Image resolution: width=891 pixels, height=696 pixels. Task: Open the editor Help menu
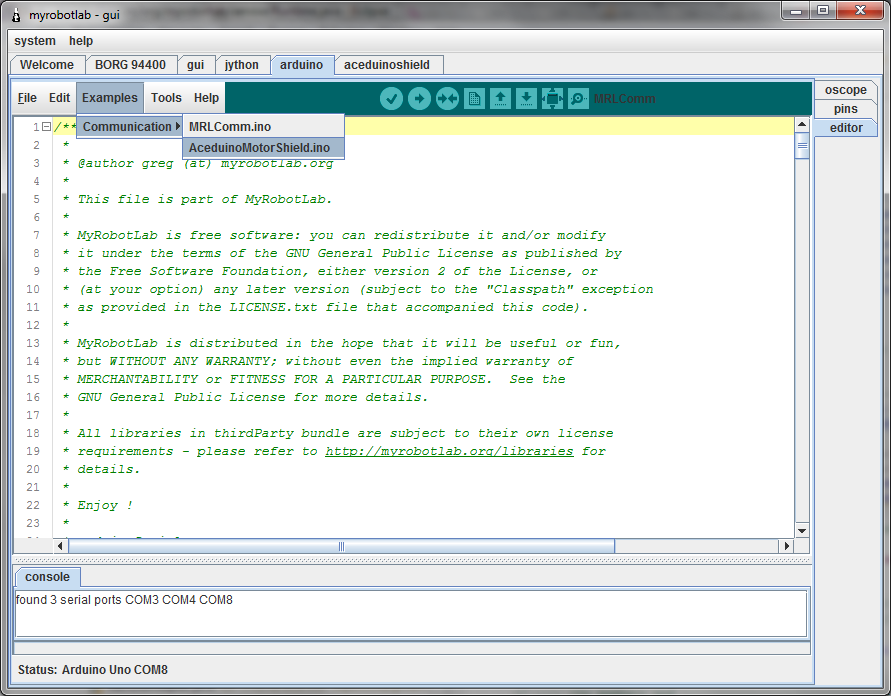click(206, 98)
